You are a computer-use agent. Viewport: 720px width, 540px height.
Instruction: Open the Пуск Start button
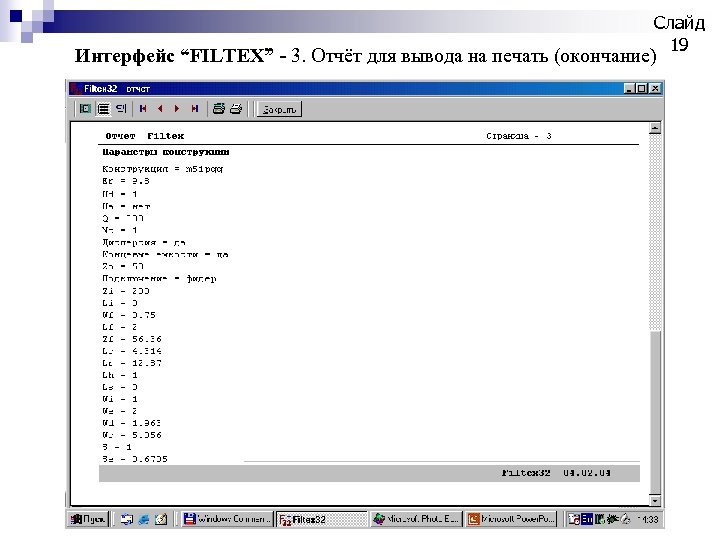click(89, 519)
